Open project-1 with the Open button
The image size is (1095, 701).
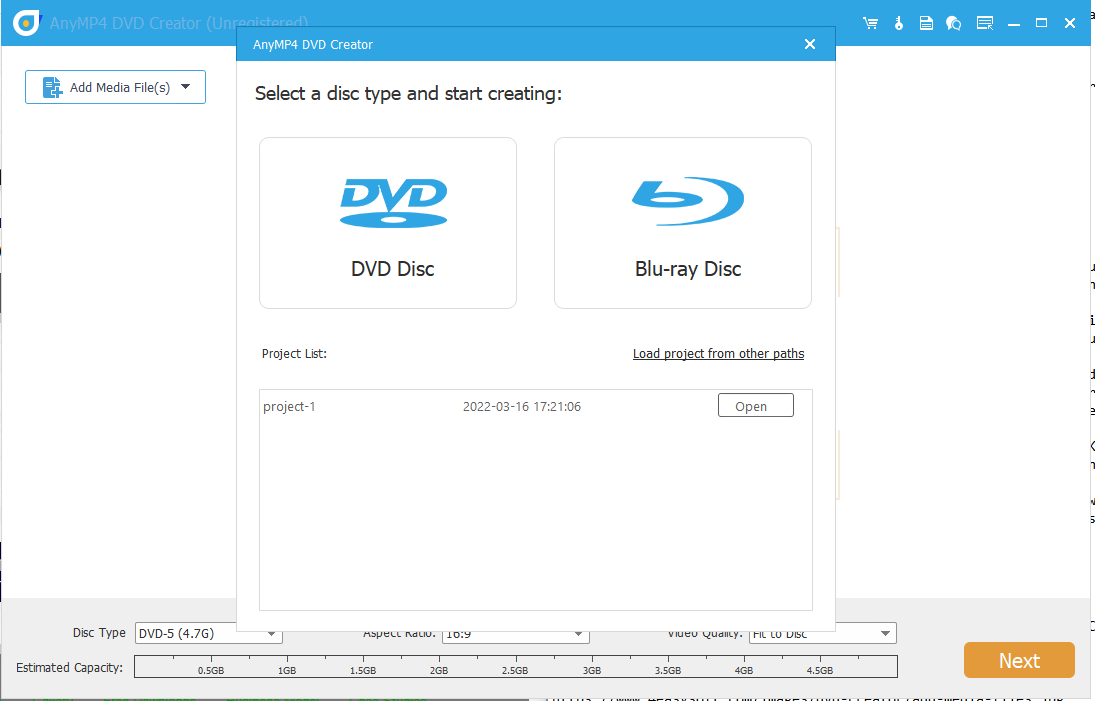756,406
